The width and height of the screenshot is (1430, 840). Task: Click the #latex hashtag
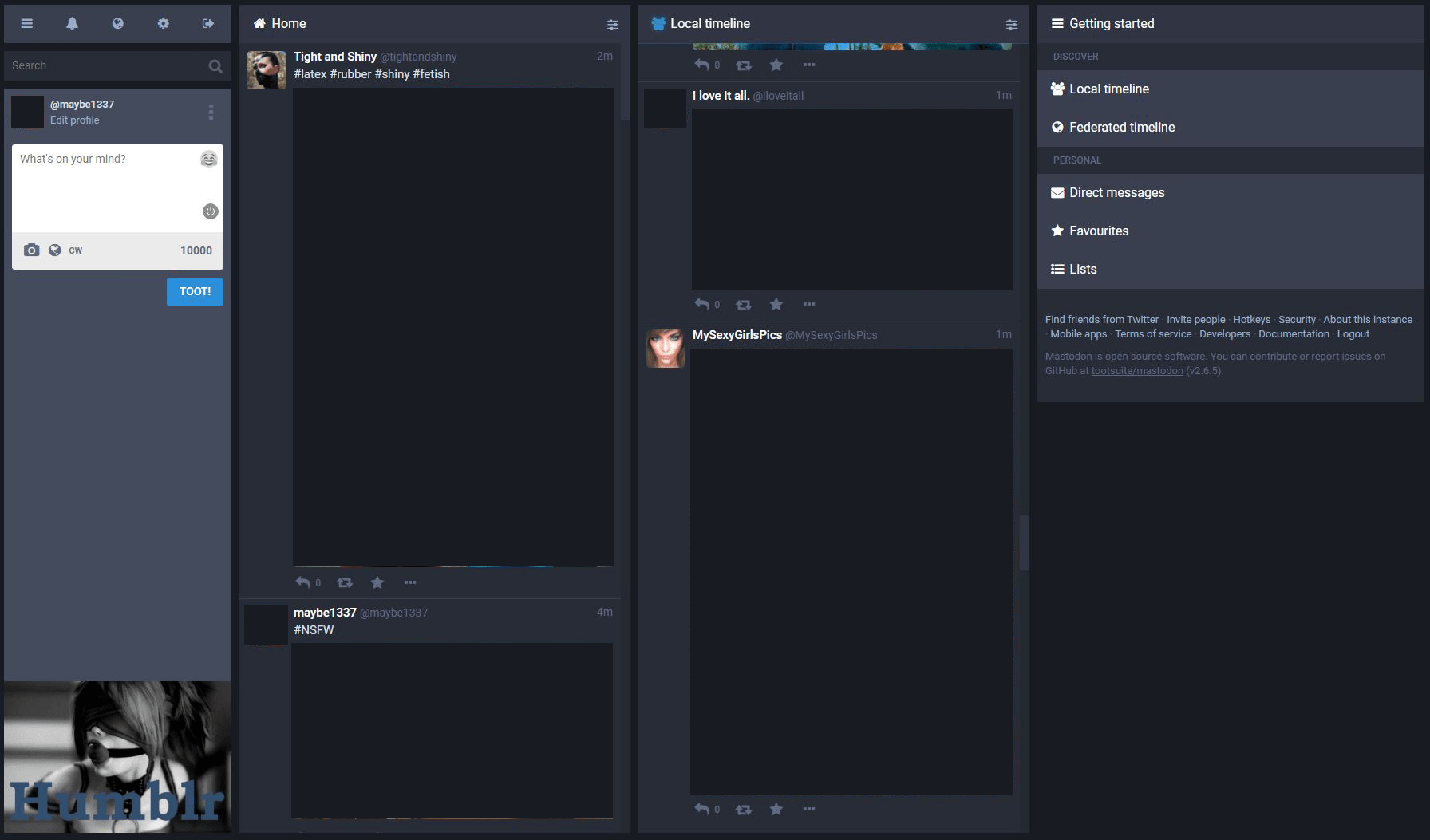[x=310, y=74]
